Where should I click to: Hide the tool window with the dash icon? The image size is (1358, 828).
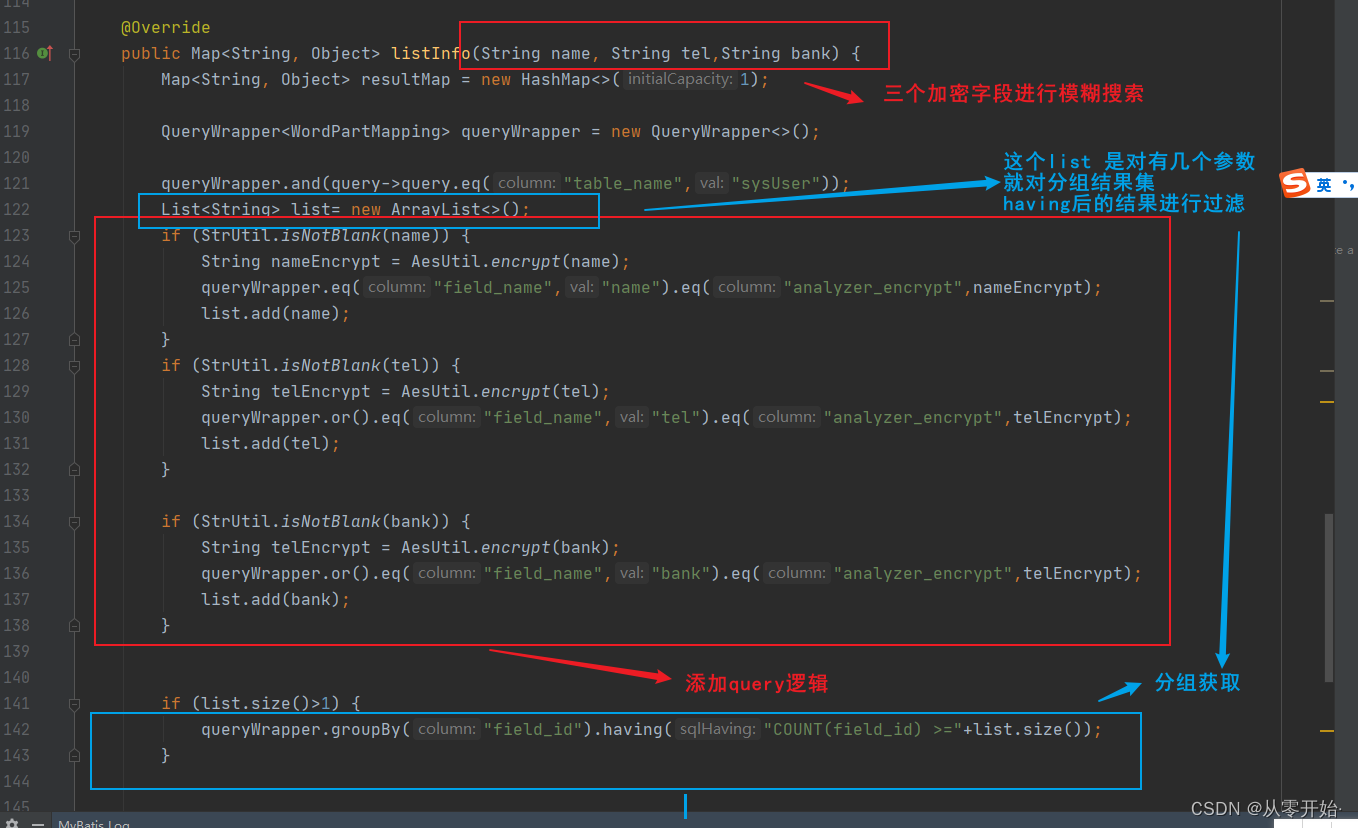(37, 823)
